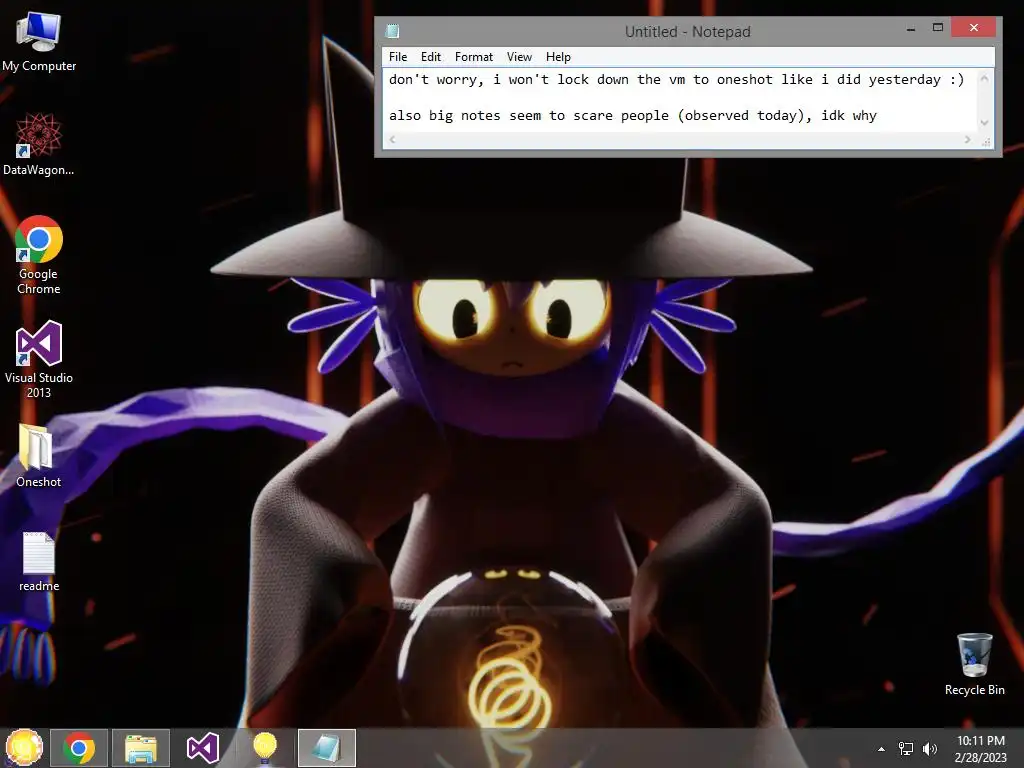The height and width of the screenshot is (768, 1024).
Task: Open Visual Studio from the taskbar
Action: point(202,748)
